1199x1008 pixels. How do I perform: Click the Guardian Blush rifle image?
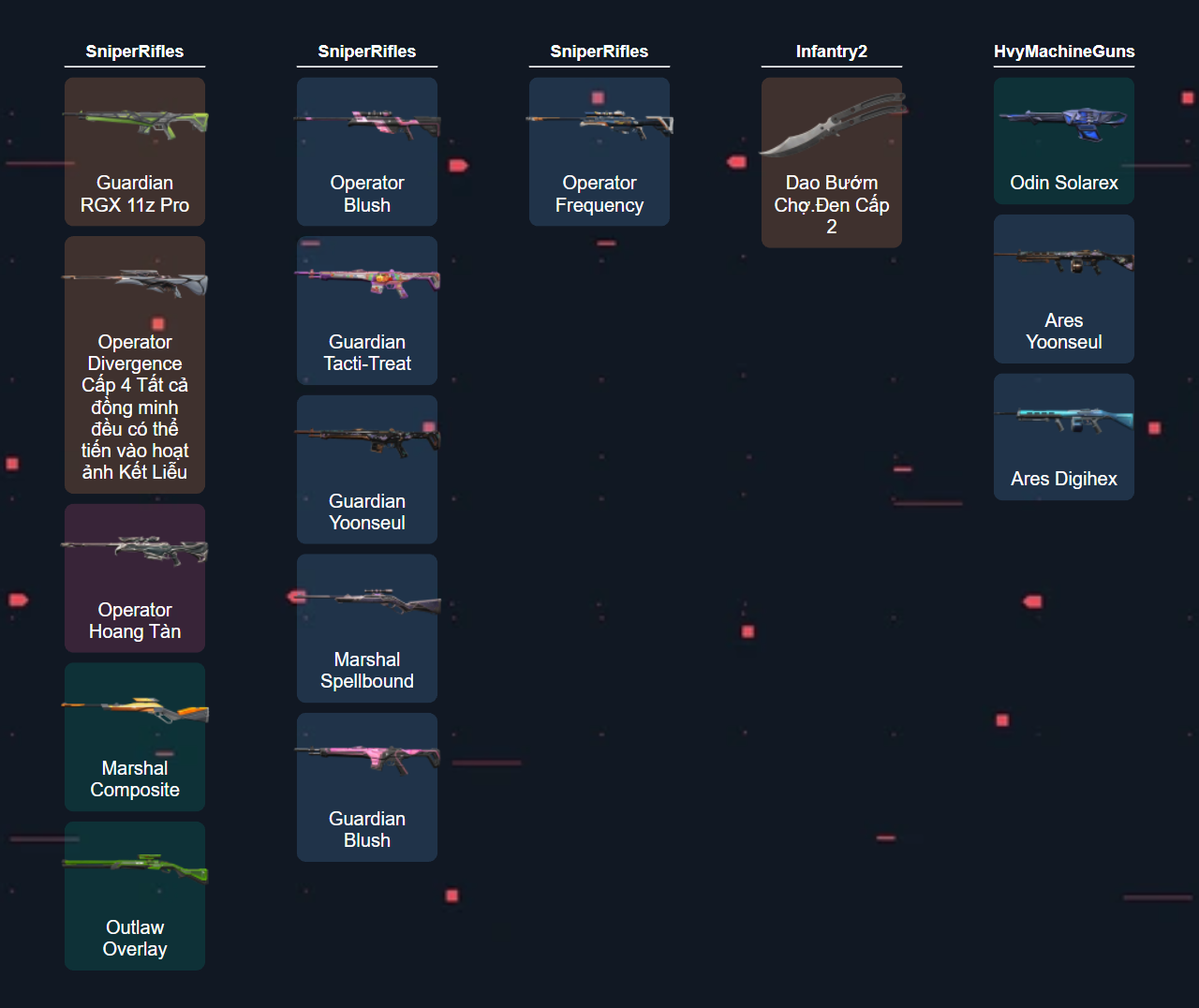[367, 756]
